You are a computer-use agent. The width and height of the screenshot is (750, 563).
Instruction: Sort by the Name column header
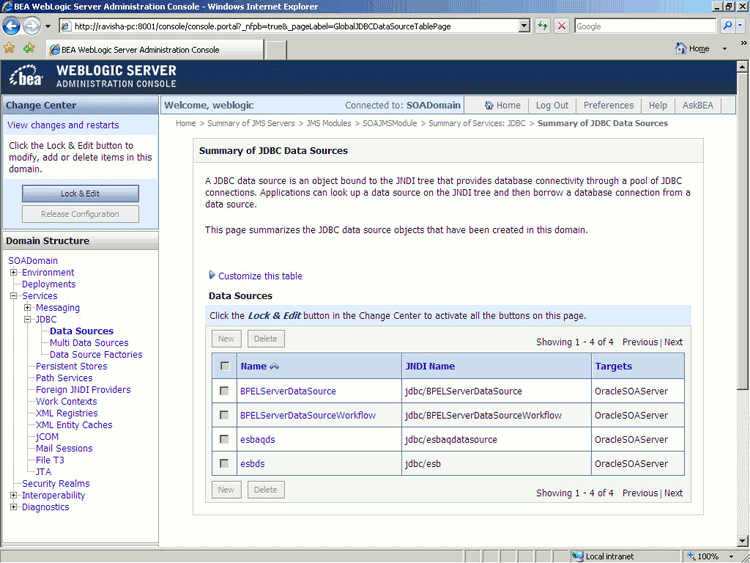(x=254, y=366)
